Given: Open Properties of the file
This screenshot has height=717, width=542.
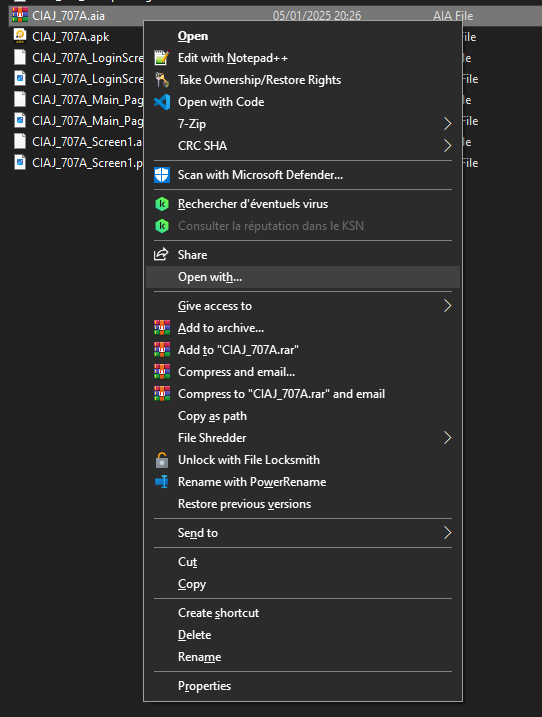Looking at the screenshot, I should 204,686.
